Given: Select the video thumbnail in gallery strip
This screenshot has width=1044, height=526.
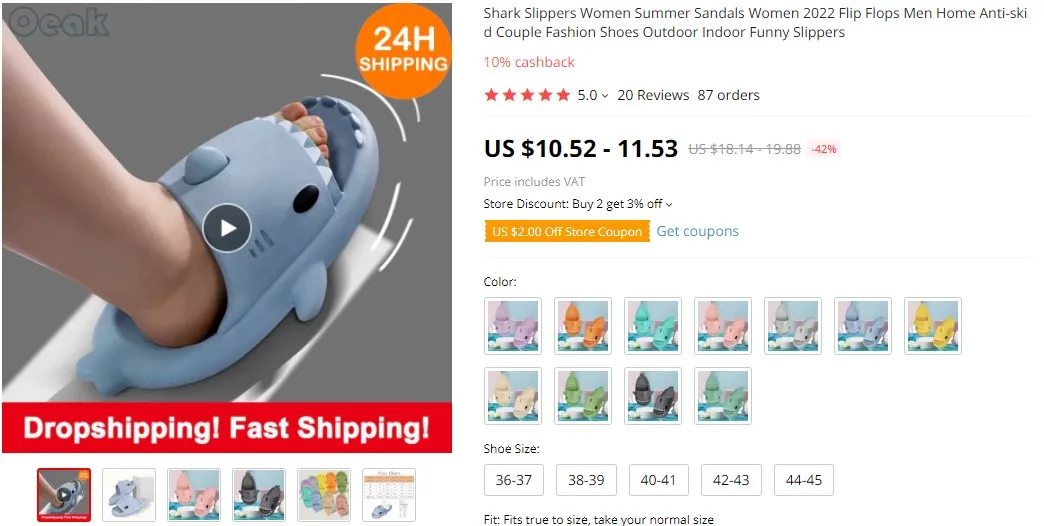Looking at the screenshot, I should [64, 495].
